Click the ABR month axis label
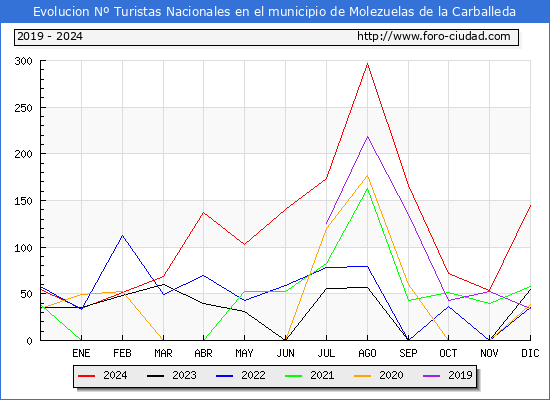 203,353
